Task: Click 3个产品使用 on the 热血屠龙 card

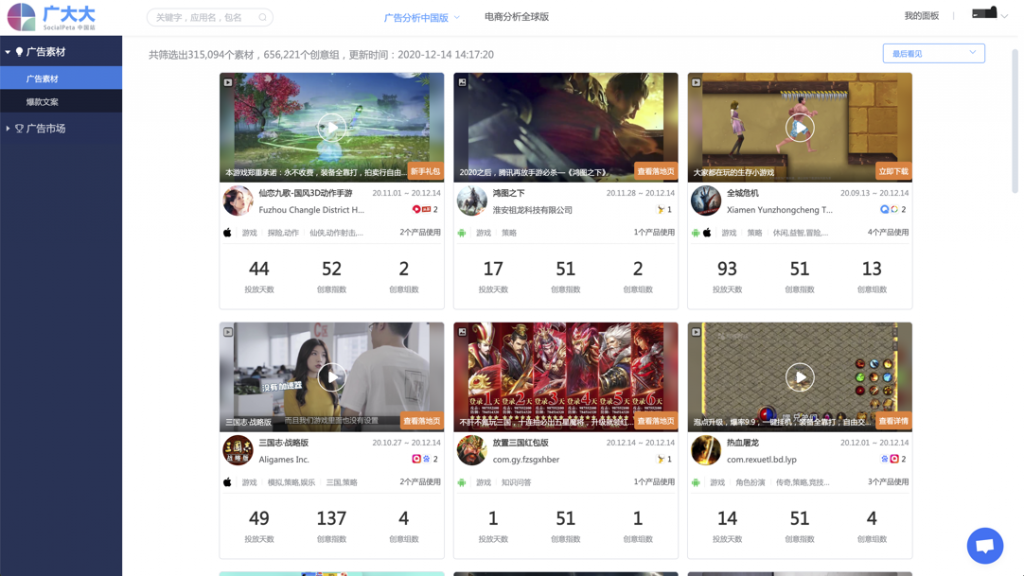Action: point(888,482)
